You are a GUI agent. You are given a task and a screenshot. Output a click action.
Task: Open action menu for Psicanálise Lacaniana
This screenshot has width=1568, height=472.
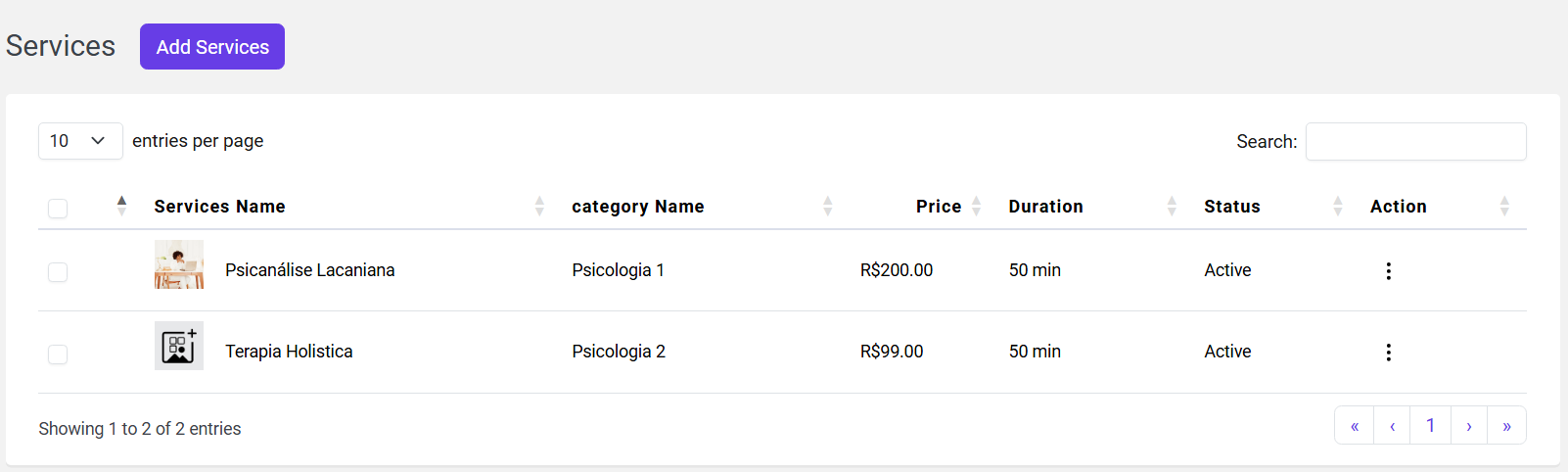(1388, 271)
